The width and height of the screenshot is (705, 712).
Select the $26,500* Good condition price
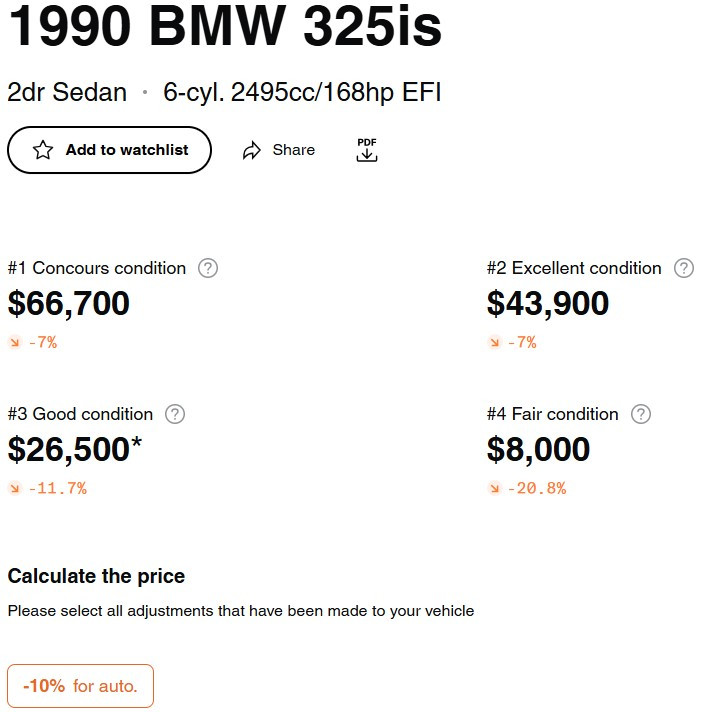75,450
